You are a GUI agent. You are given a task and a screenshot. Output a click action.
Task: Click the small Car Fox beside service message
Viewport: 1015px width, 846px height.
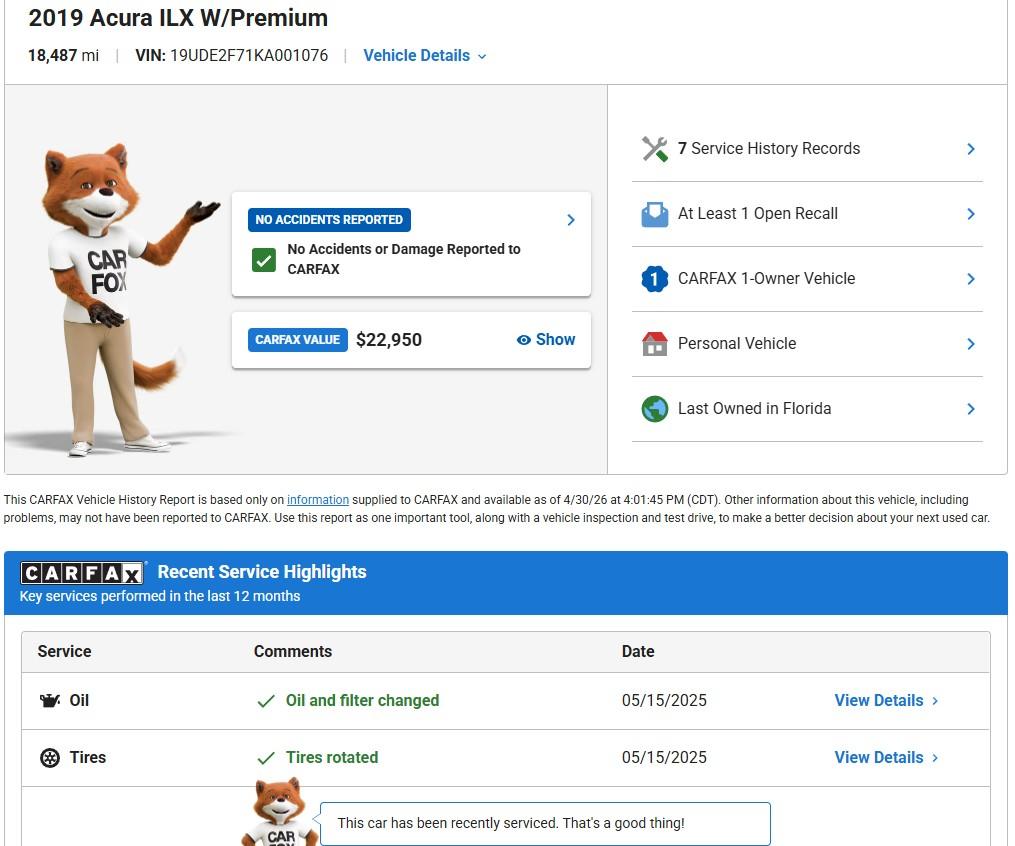280,812
